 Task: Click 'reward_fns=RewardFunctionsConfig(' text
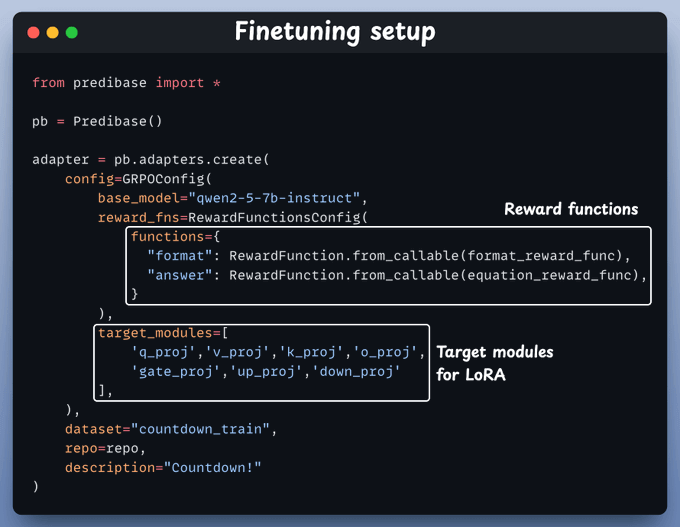point(233,217)
